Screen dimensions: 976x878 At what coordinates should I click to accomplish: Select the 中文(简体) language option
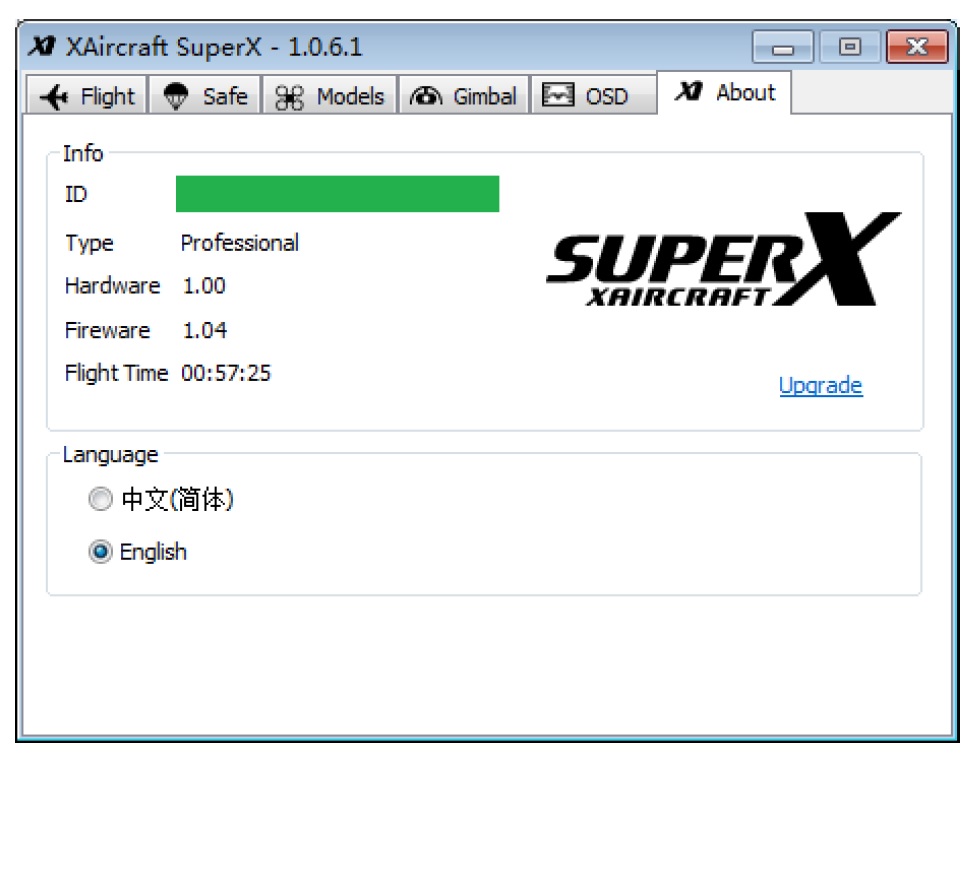(x=101, y=500)
